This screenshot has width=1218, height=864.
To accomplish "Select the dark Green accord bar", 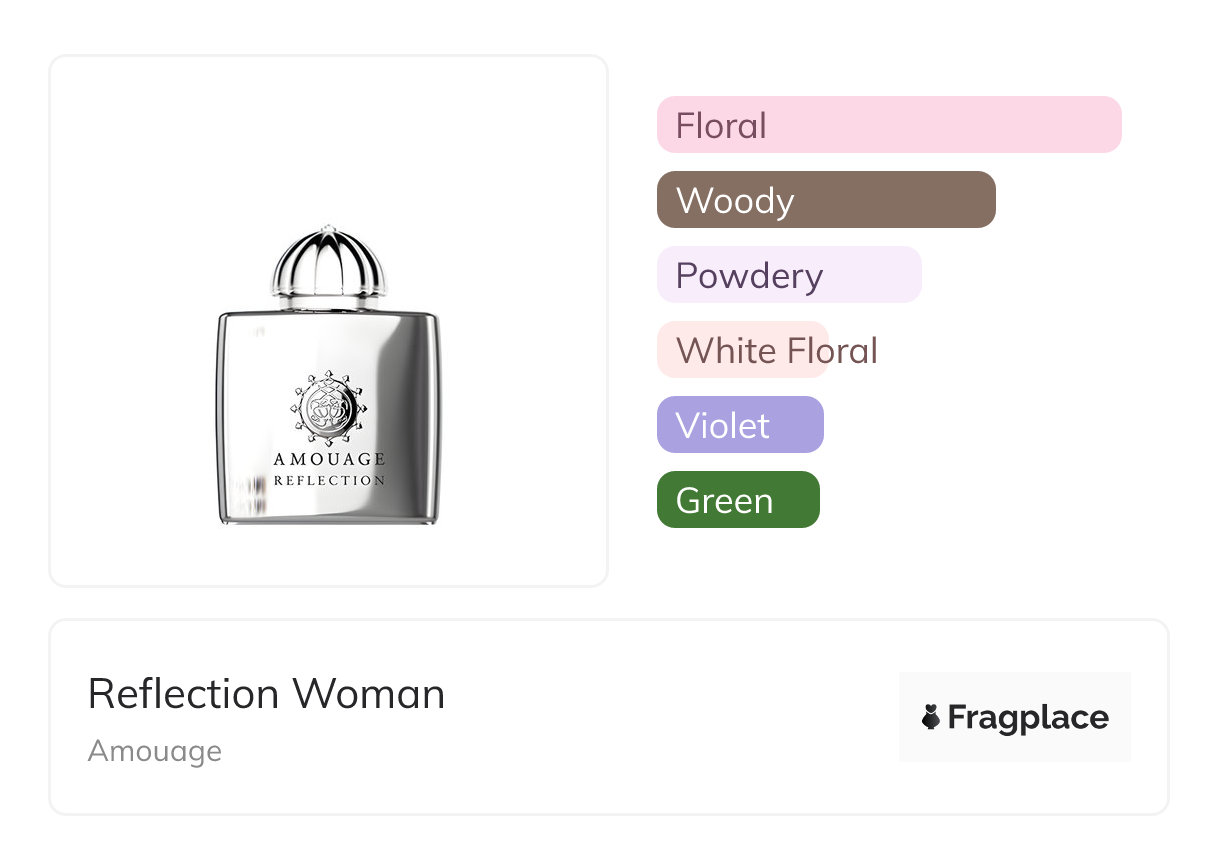I will (x=738, y=500).
